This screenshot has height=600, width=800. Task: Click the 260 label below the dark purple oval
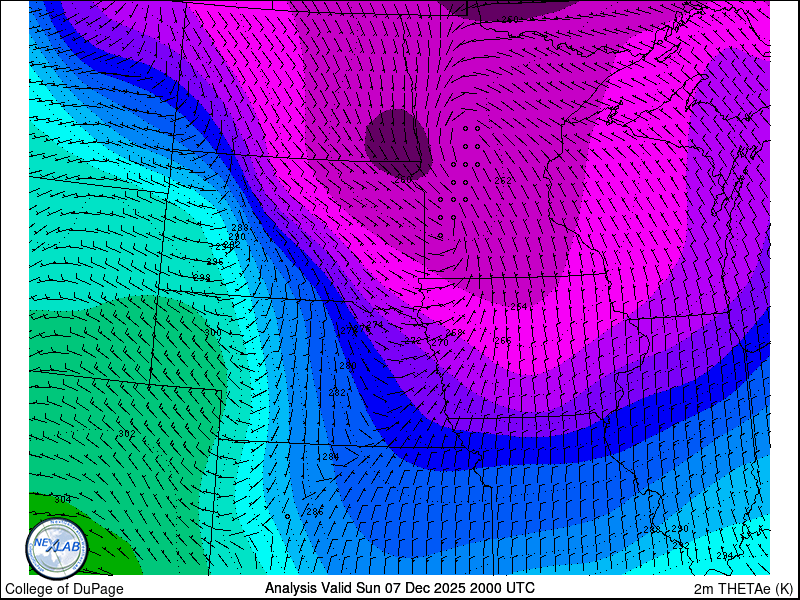pos(403,180)
